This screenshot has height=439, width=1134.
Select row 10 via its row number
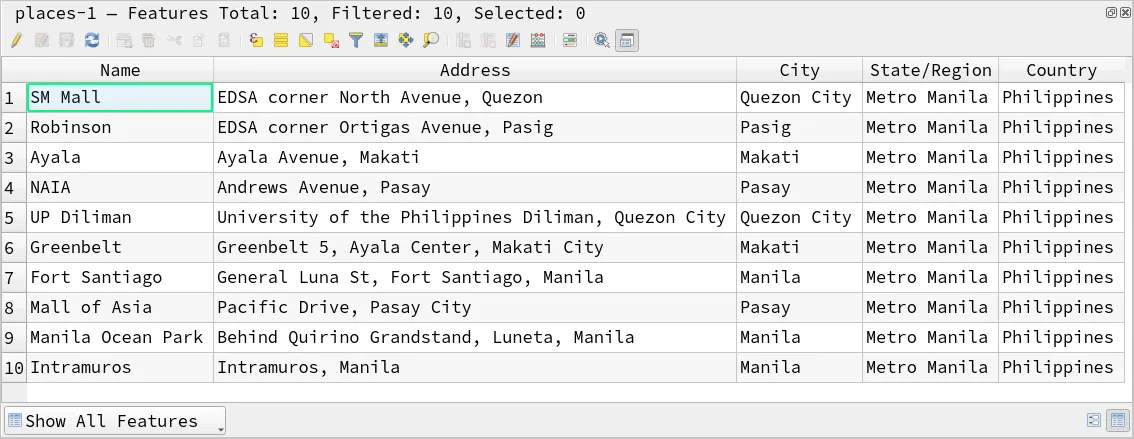coord(14,367)
